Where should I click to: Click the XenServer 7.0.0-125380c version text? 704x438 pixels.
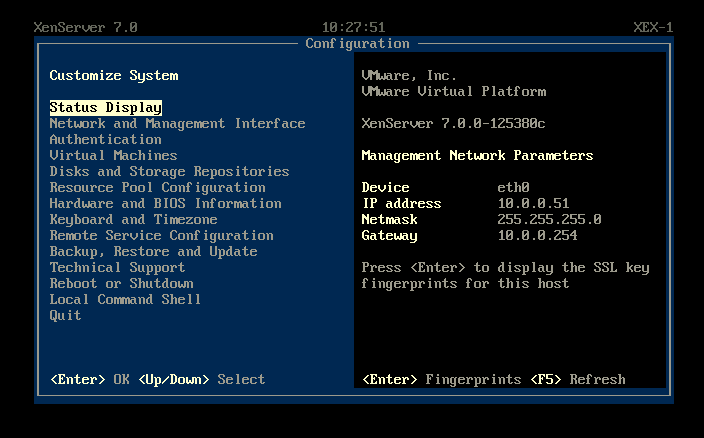tap(453, 123)
